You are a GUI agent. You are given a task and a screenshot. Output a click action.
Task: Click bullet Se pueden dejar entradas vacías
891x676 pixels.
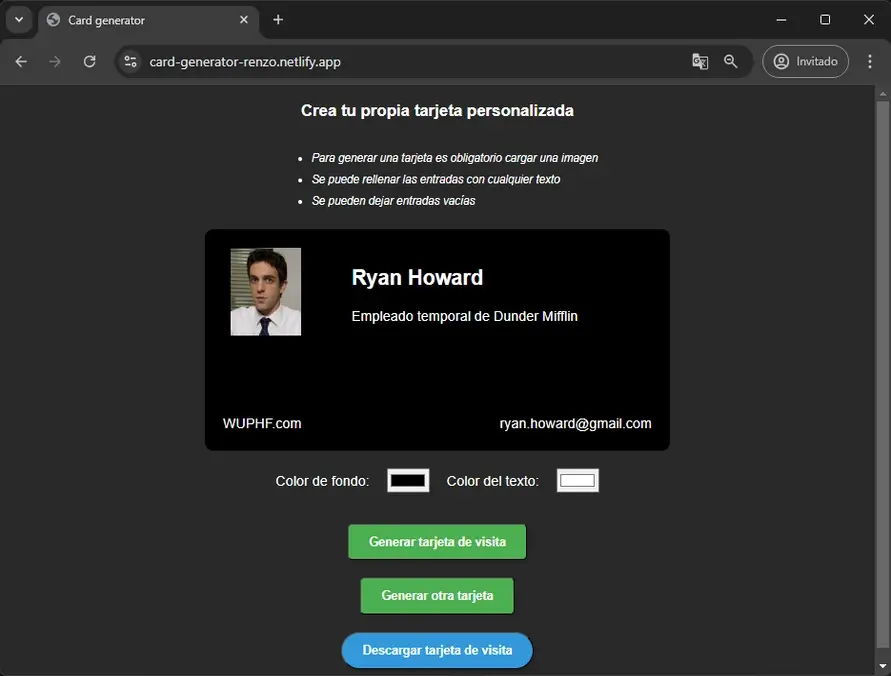coord(393,201)
